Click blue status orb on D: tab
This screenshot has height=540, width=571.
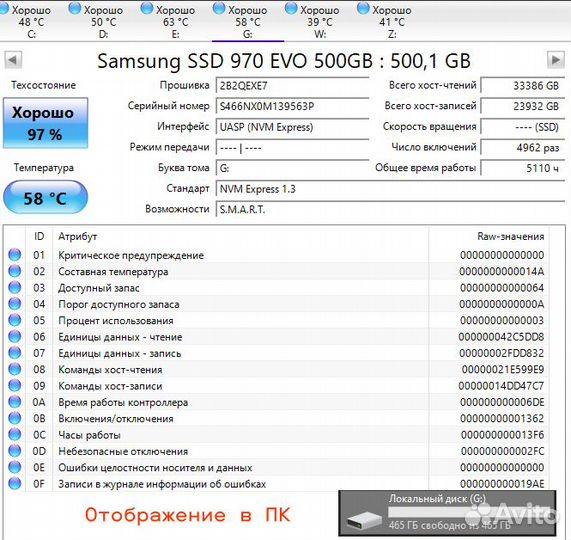point(75,9)
